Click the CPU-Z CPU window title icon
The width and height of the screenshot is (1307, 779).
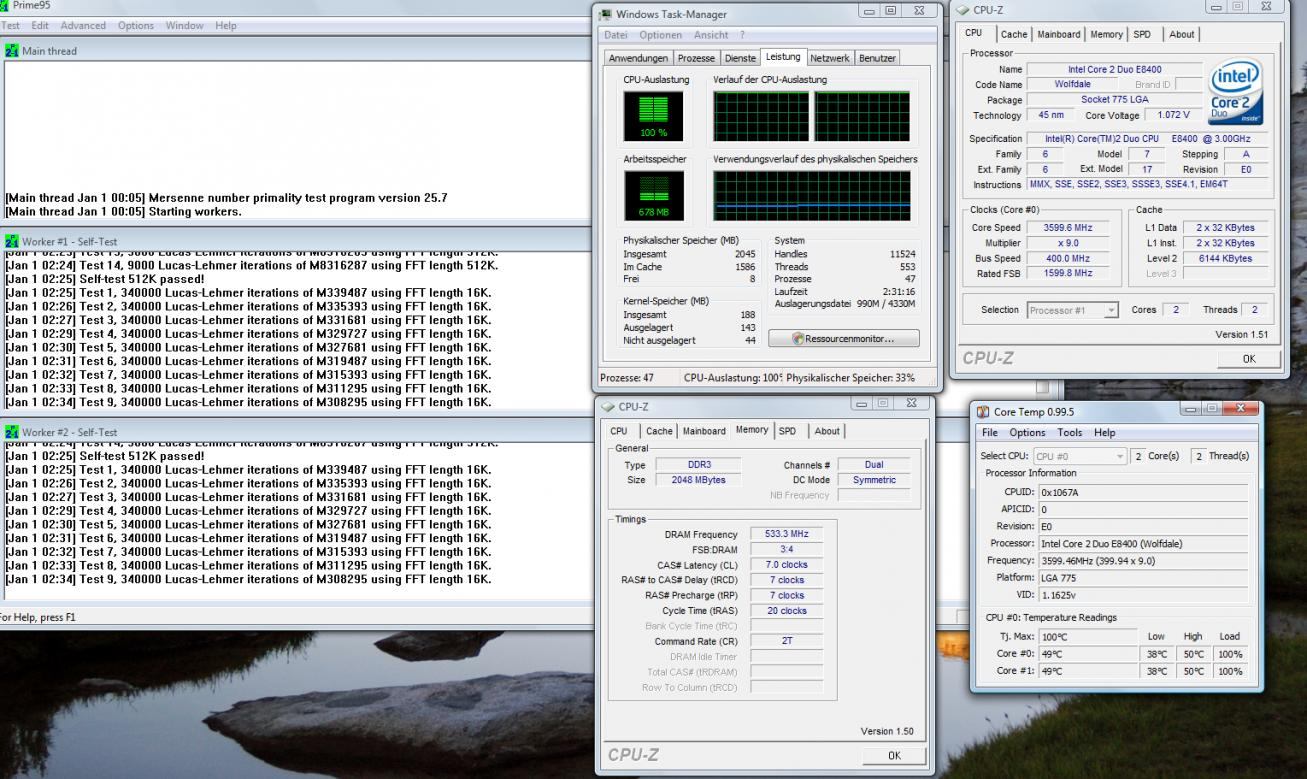(x=963, y=10)
